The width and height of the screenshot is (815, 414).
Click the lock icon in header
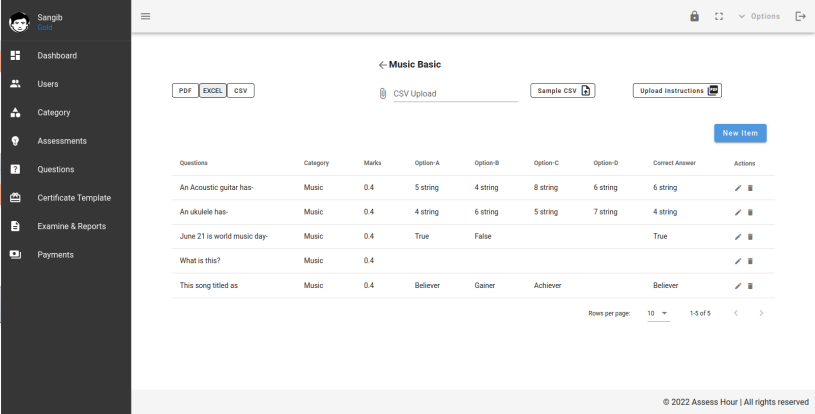tap(695, 16)
